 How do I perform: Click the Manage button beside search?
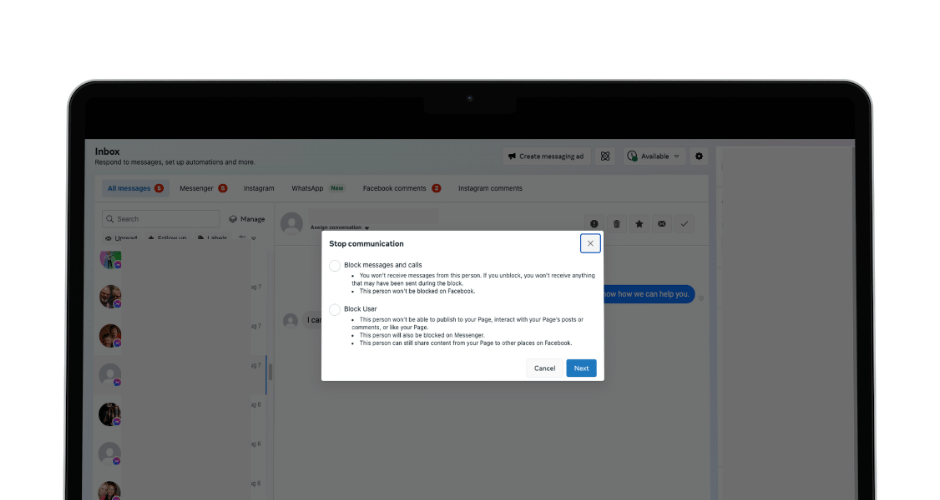click(x=247, y=219)
